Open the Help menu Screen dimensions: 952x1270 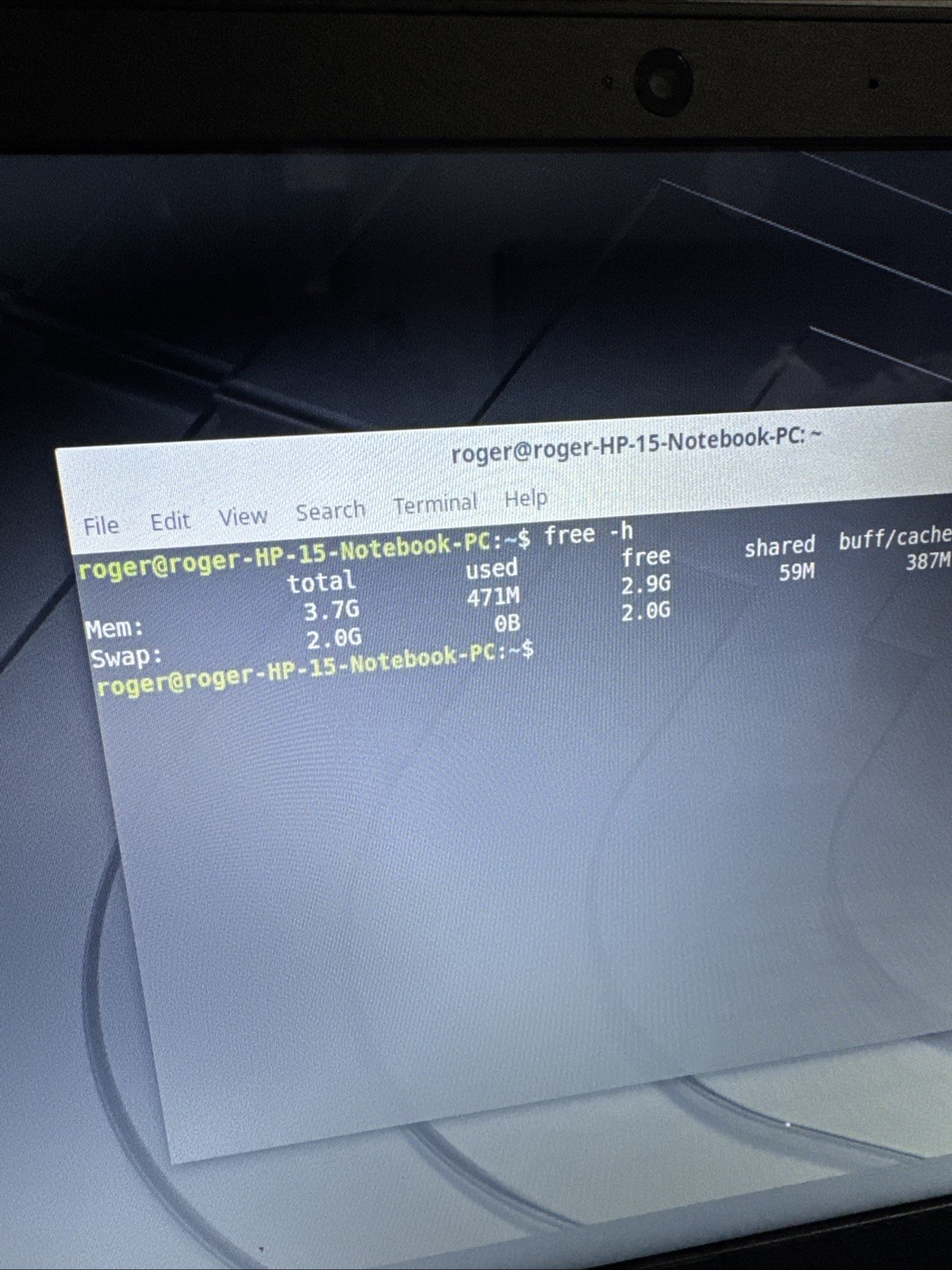[x=526, y=499]
